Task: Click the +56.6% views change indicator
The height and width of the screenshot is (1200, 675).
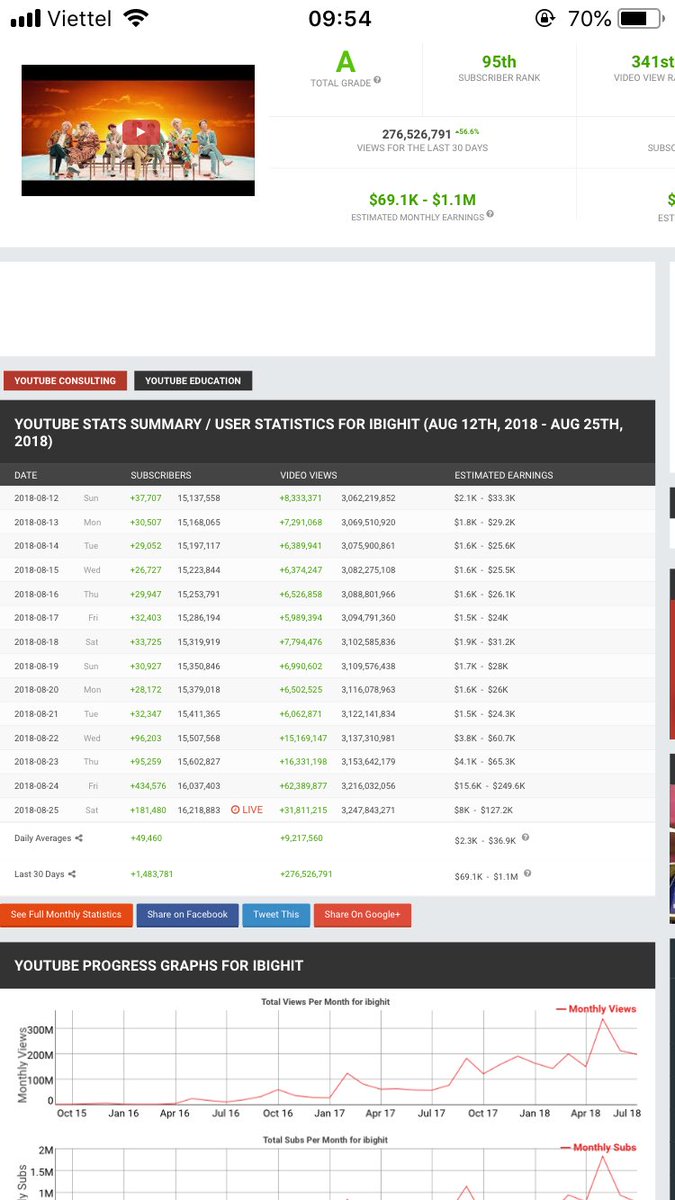Action: (x=467, y=131)
